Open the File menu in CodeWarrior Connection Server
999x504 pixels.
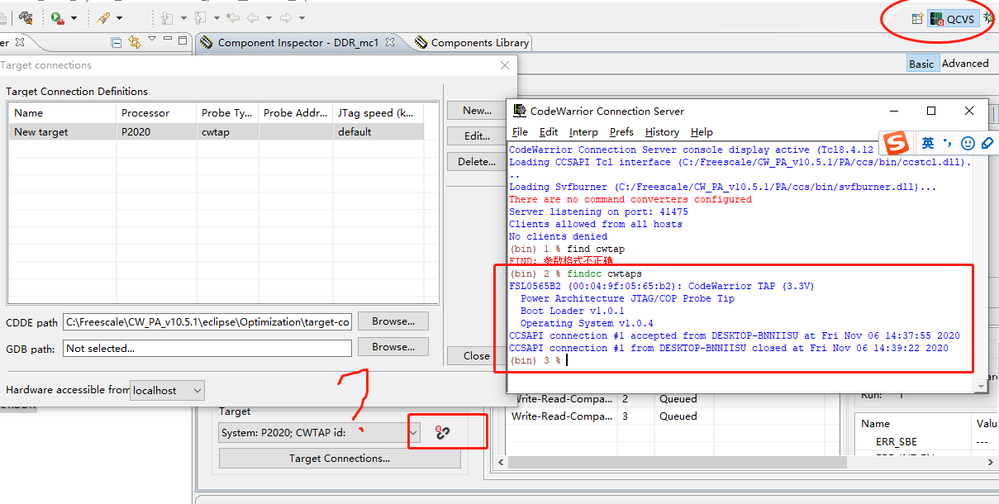(520, 132)
